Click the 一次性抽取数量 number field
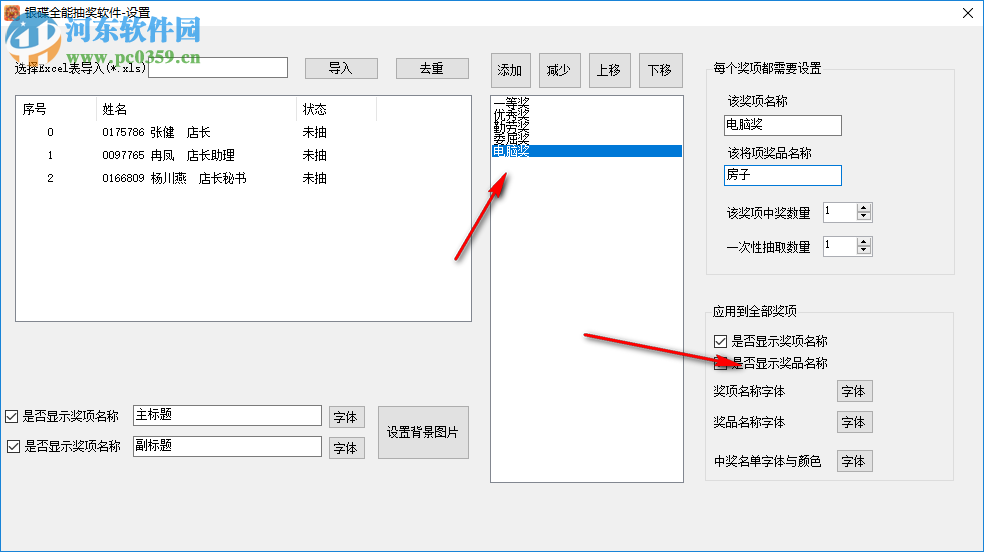Viewport: 984px width, 552px height. point(840,246)
